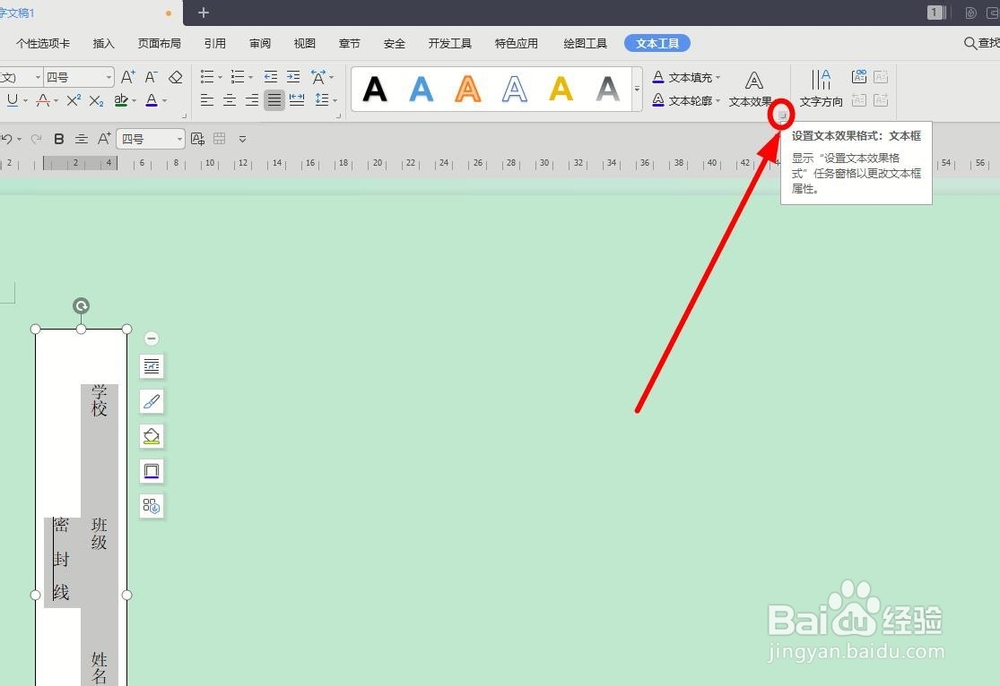Image resolution: width=1000 pixels, height=686 pixels.
Task: Switch to the 插入 tab
Action: pyautogui.click(x=103, y=43)
